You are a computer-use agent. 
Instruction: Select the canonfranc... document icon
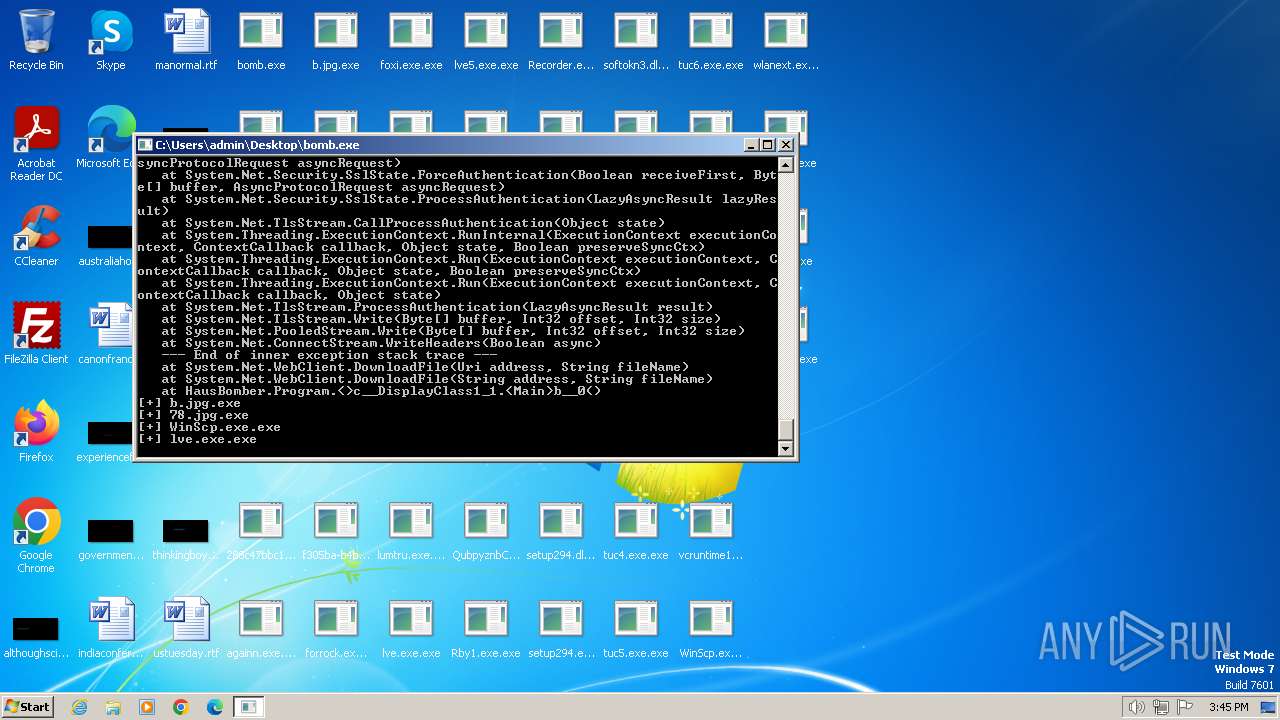tap(106, 334)
